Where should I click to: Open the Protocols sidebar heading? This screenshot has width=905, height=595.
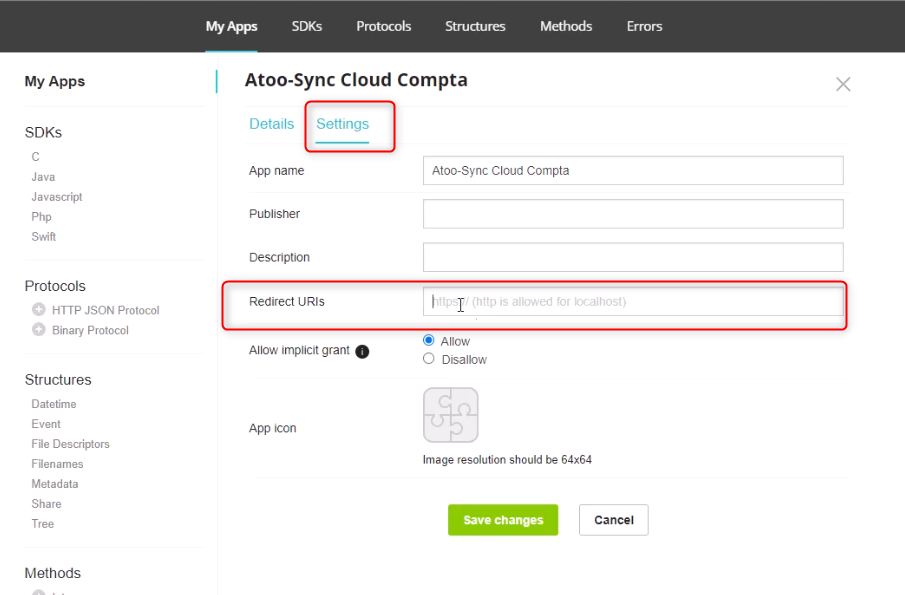(x=55, y=286)
